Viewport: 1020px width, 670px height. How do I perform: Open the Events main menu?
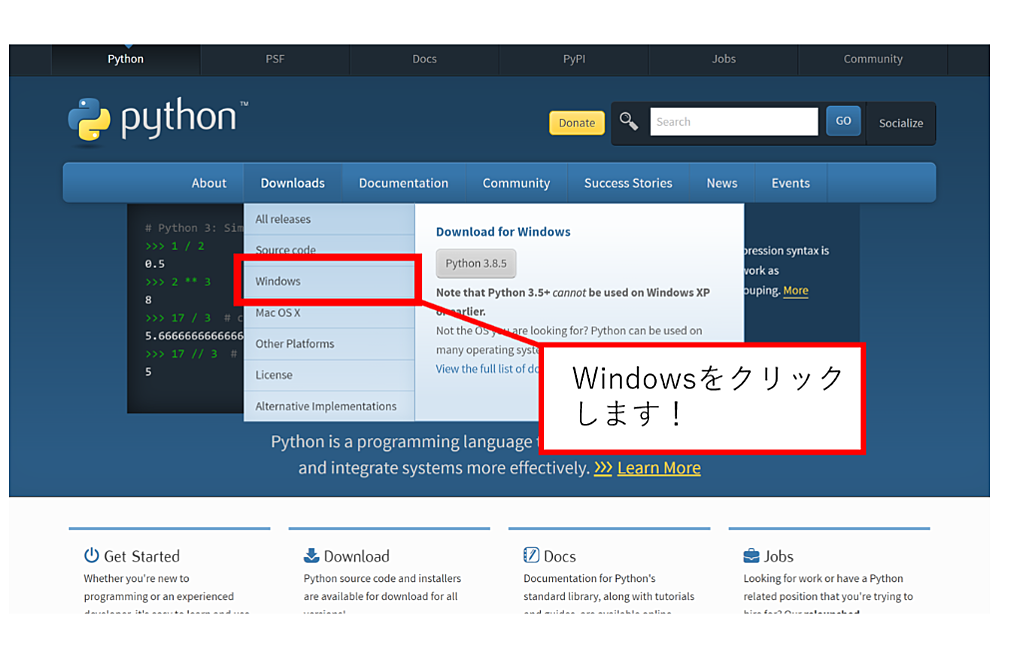click(790, 183)
